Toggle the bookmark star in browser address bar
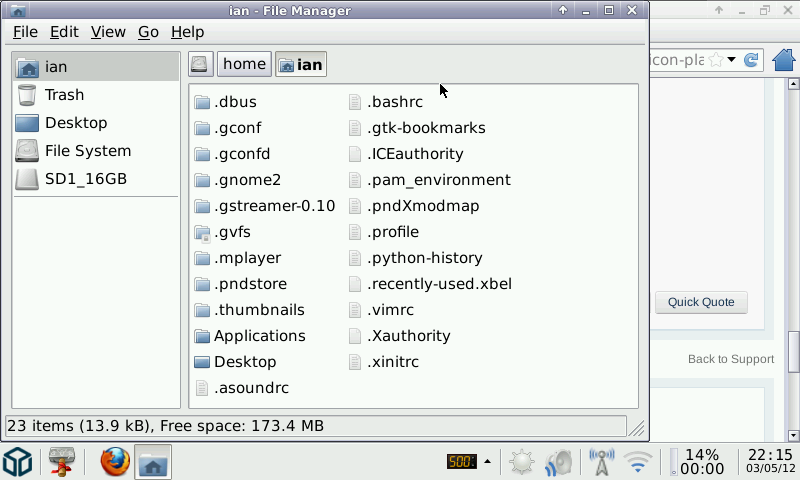This screenshot has width=800, height=480. pyautogui.click(x=716, y=60)
